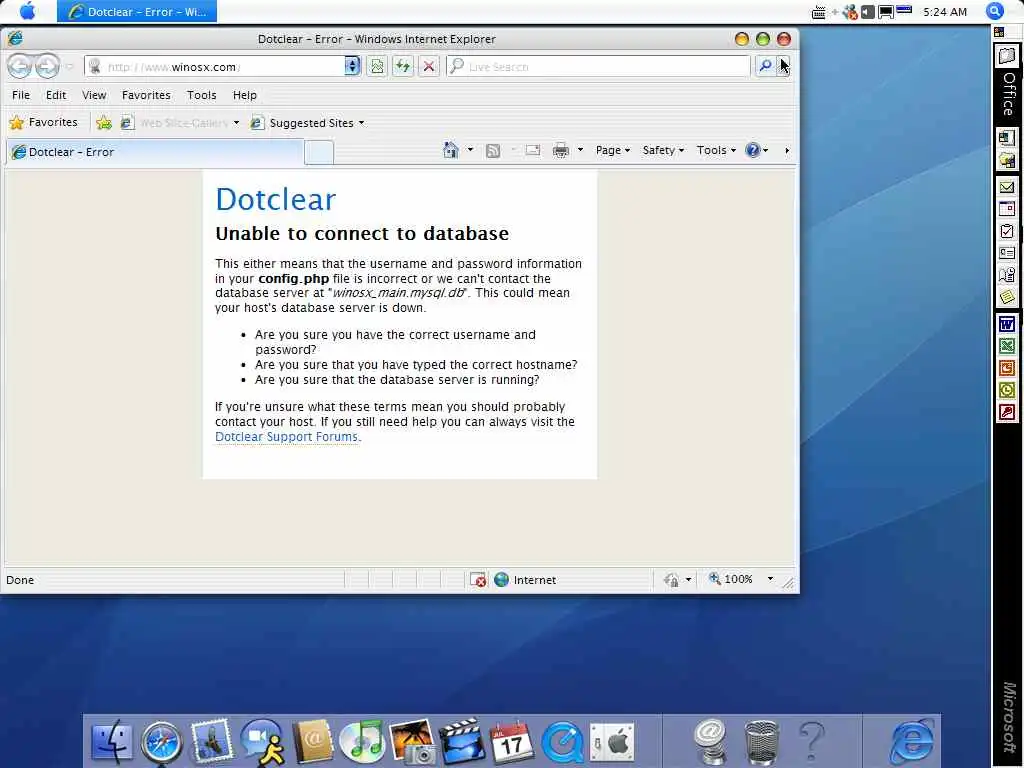The width and height of the screenshot is (1024, 768).
Task: Click the Add to Favorites Bar star icon
Action: click(x=103, y=123)
